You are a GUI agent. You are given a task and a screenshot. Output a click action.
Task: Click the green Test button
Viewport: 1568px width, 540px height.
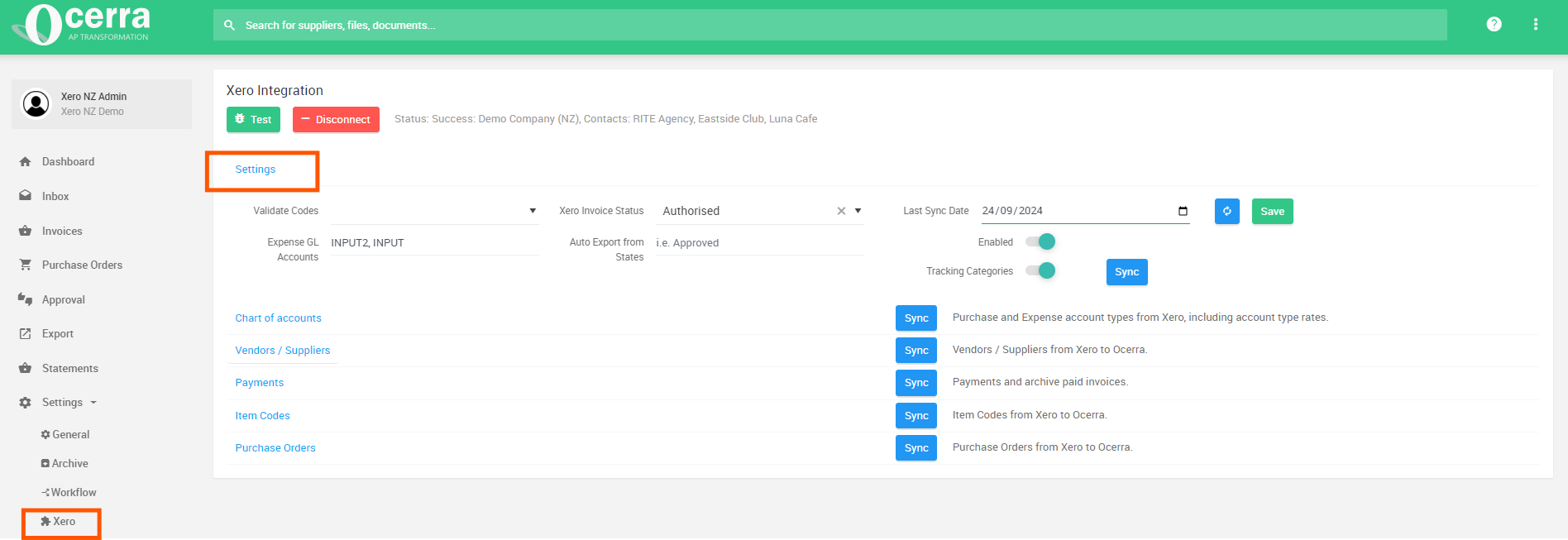(253, 120)
